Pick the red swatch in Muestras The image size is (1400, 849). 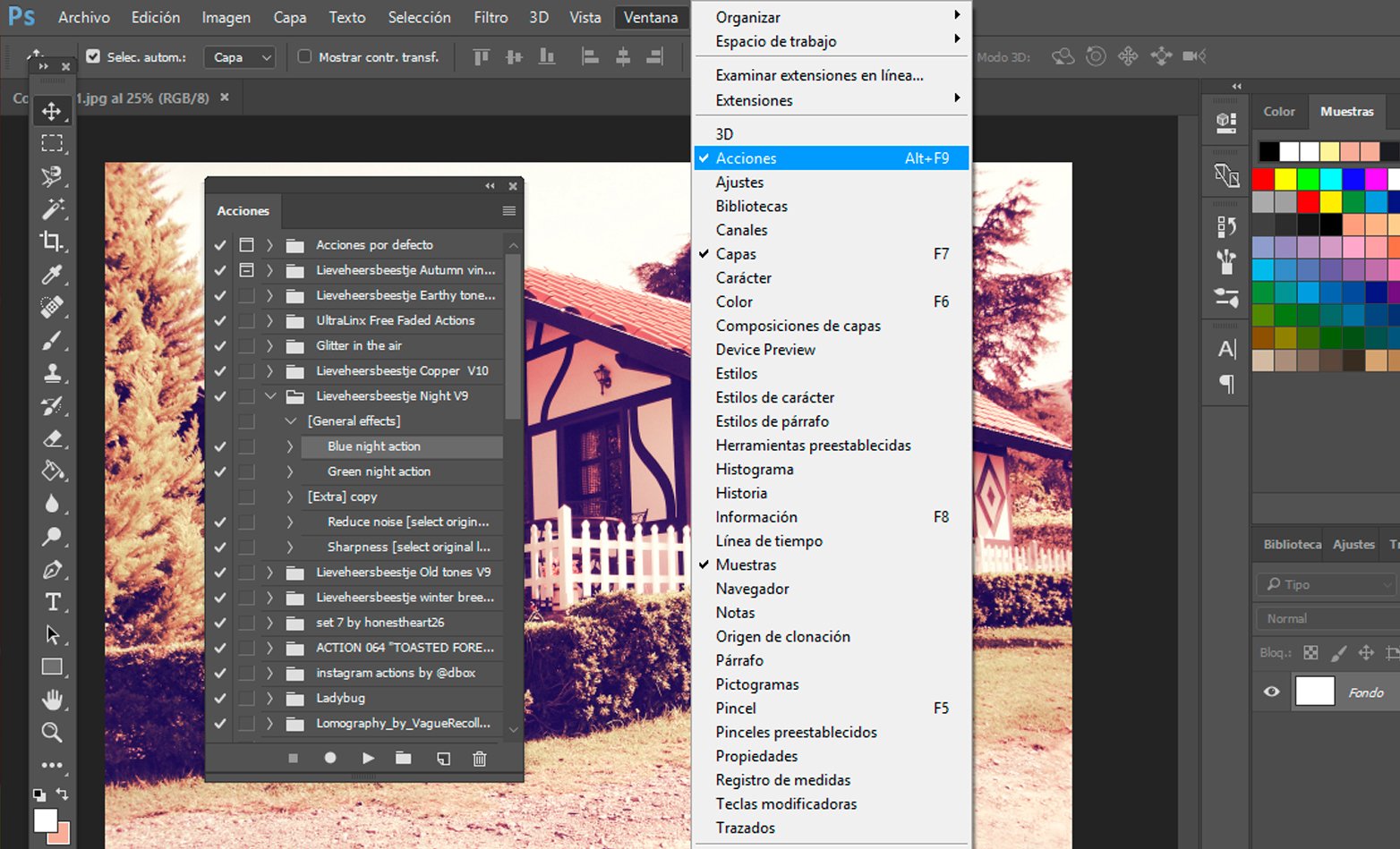[x=1263, y=179]
